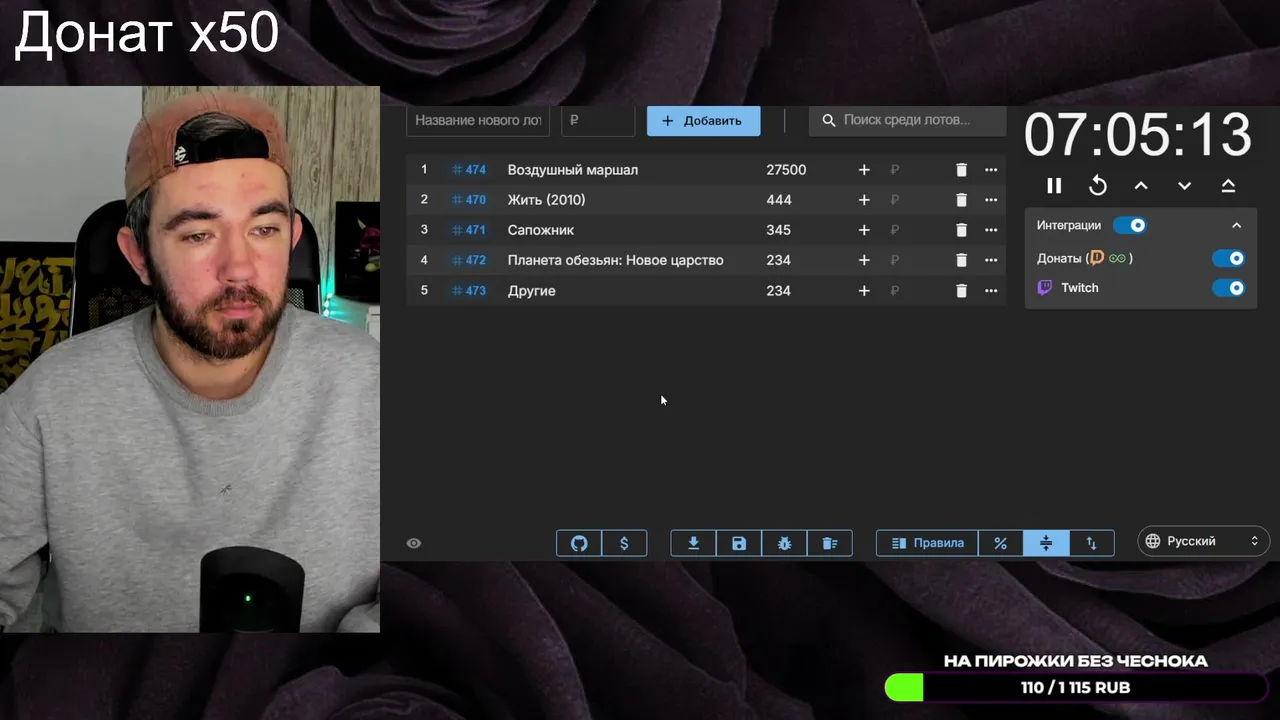This screenshot has height=720, width=1280.
Task: Click the Twitch logo icon
Action: (x=1045, y=288)
